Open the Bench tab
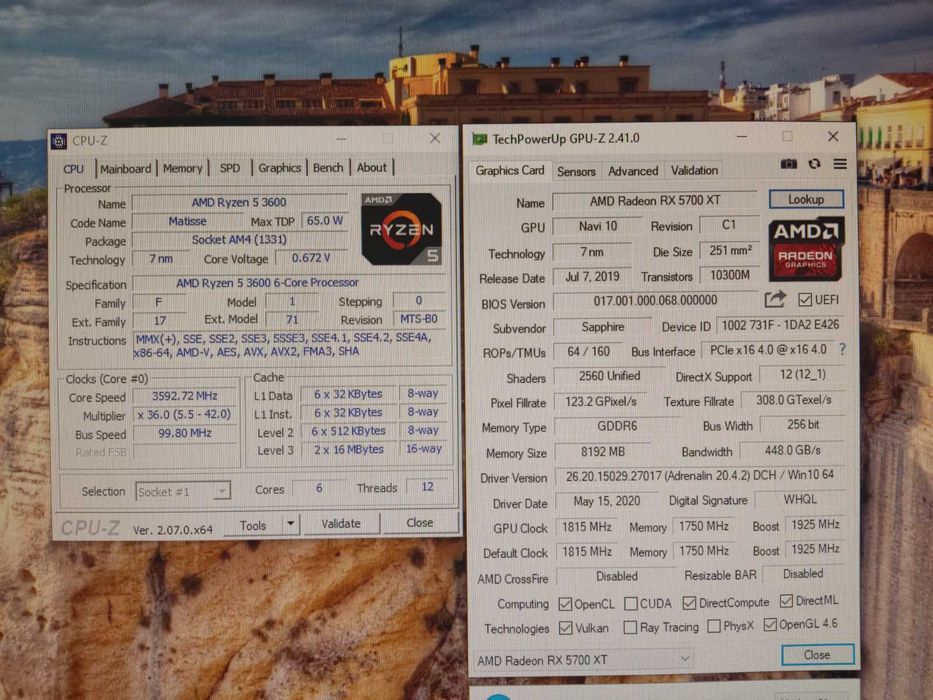This screenshot has height=700, width=933. pos(328,168)
